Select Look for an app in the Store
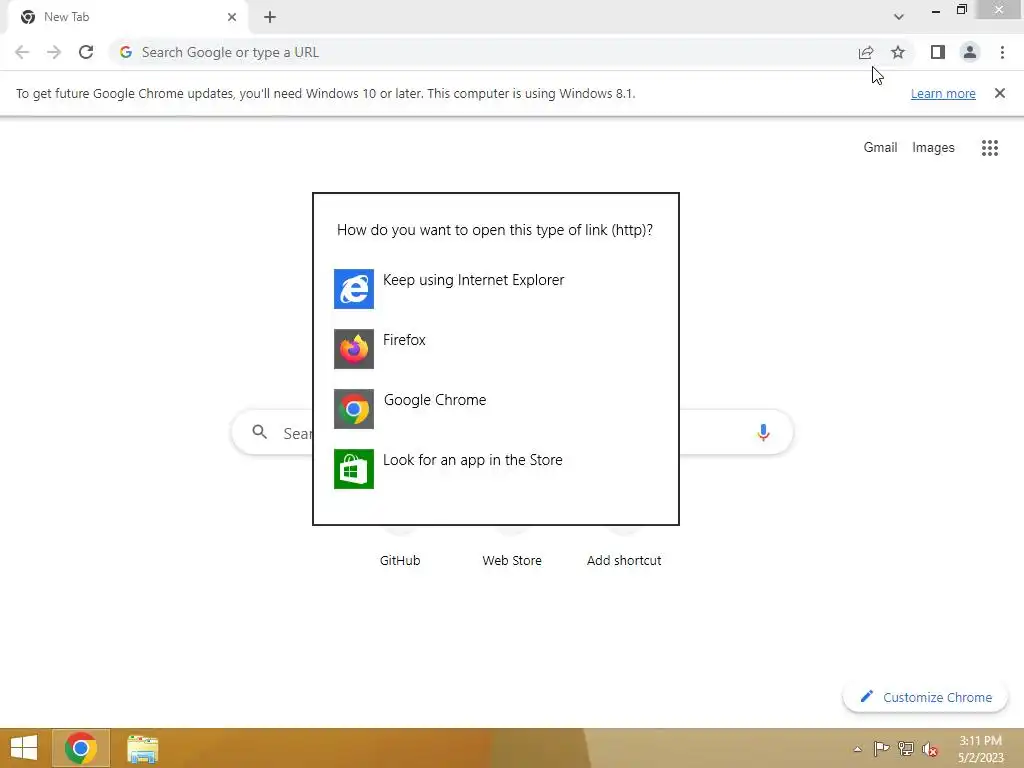The width and height of the screenshot is (1024, 768). [472, 460]
